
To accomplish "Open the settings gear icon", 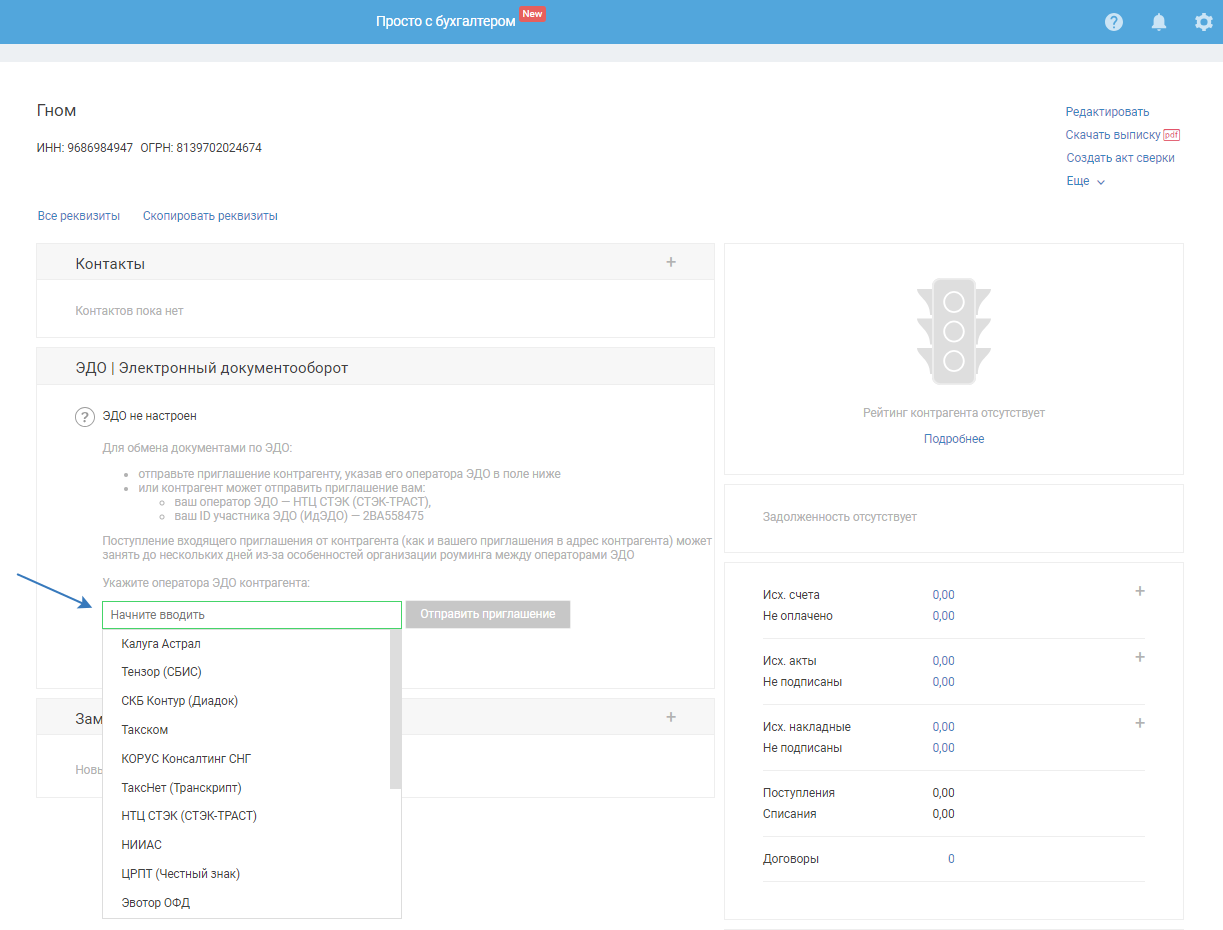I will (x=1204, y=22).
